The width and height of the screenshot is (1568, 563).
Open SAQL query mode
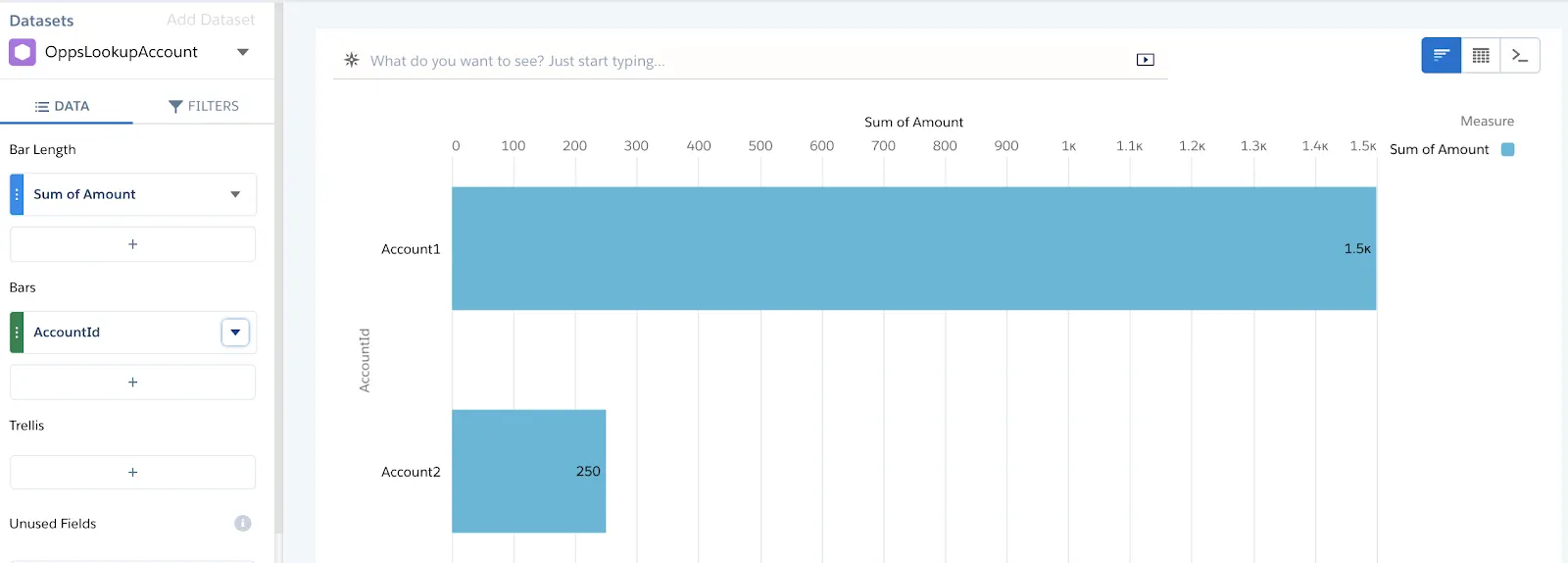click(1520, 56)
